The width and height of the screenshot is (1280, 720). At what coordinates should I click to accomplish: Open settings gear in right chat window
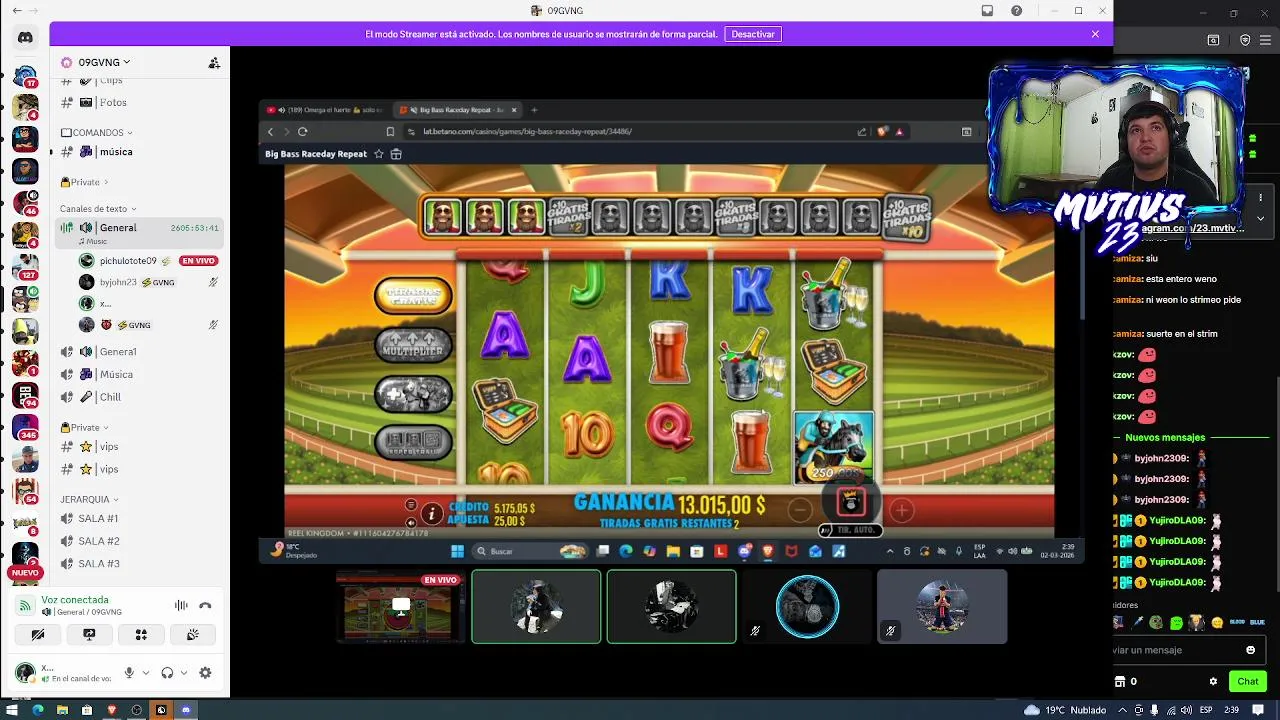pyautogui.click(x=1213, y=681)
